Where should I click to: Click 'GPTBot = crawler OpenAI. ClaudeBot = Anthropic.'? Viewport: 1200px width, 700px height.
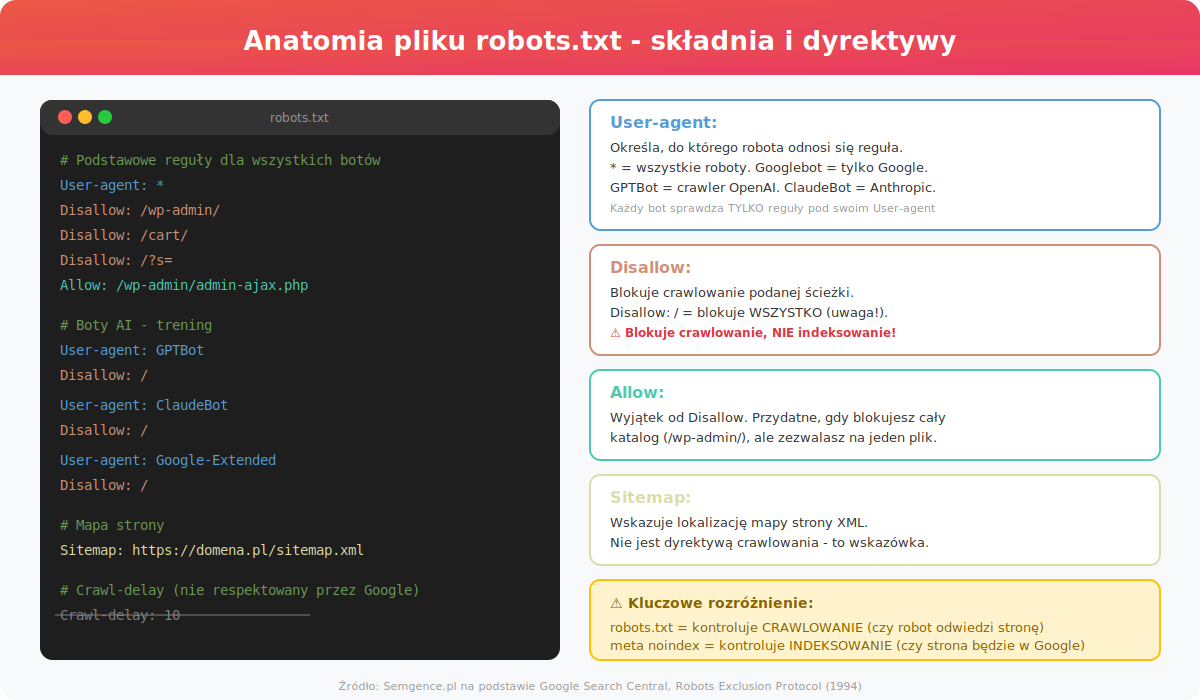coord(773,188)
